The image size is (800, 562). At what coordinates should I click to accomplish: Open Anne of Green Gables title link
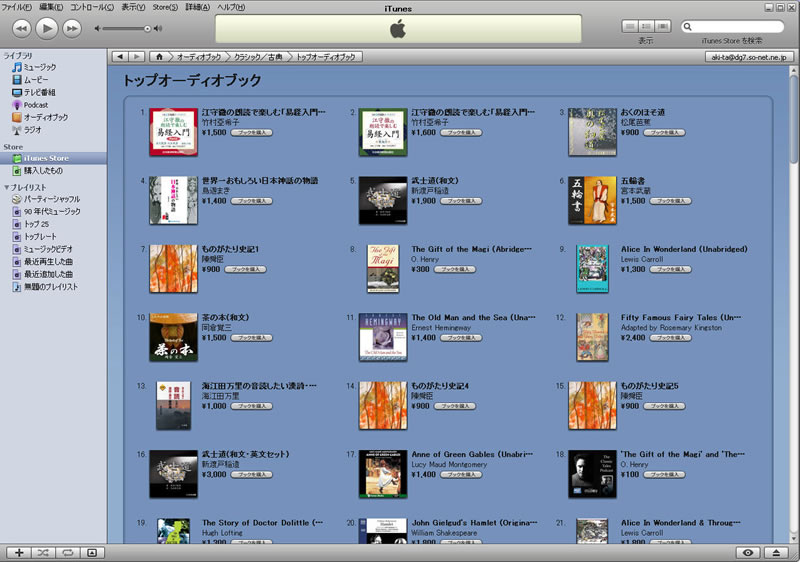[472, 454]
